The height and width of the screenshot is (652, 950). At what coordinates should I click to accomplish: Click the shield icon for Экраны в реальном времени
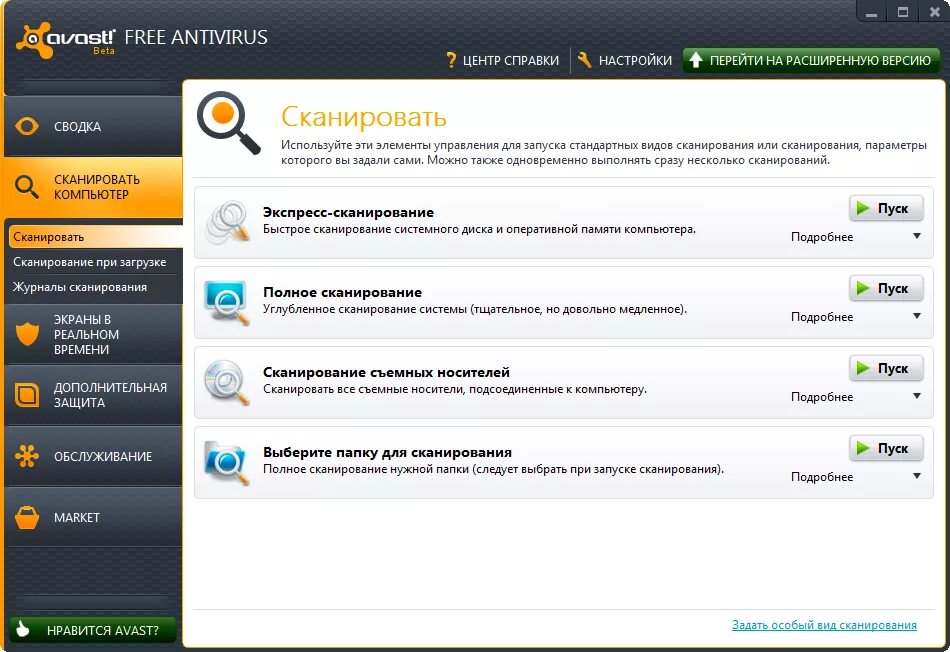[x=27, y=334]
